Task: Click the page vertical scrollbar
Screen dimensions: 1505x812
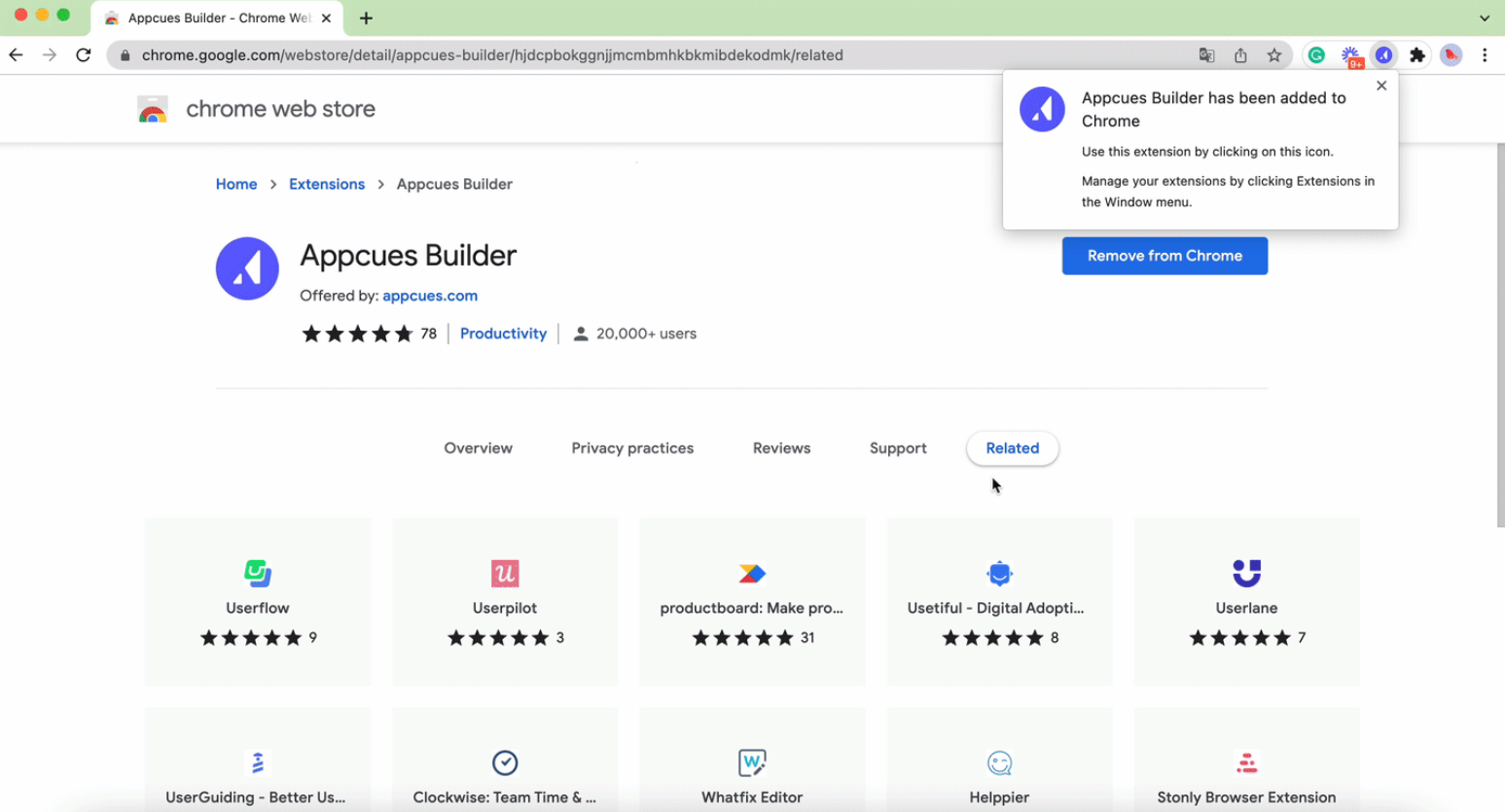Action: tap(1499, 335)
